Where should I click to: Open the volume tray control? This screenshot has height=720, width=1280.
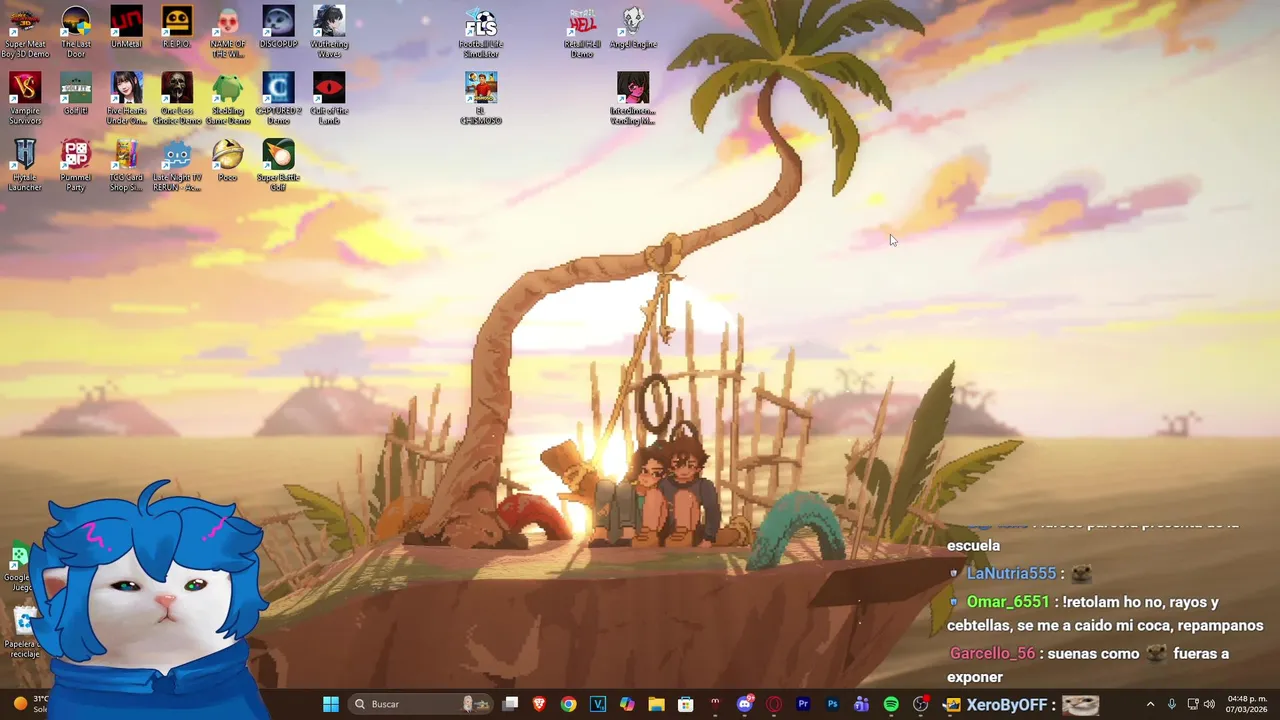(x=1210, y=704)
